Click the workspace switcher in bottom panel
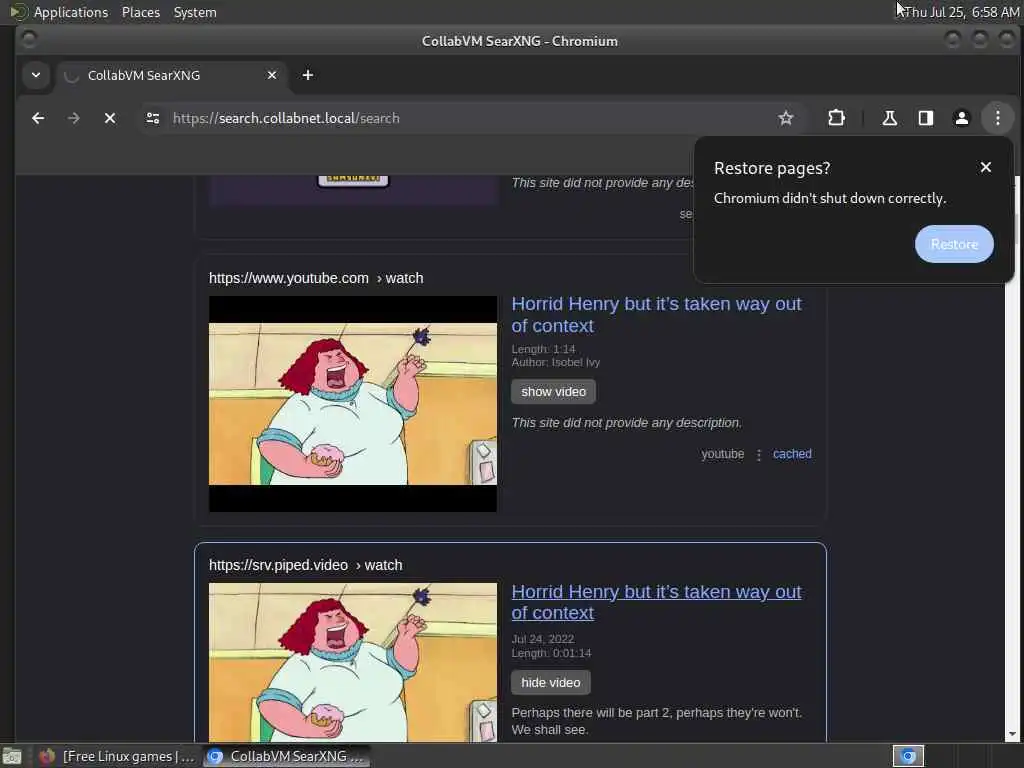The image size is (1024, 768). (908, 756)
